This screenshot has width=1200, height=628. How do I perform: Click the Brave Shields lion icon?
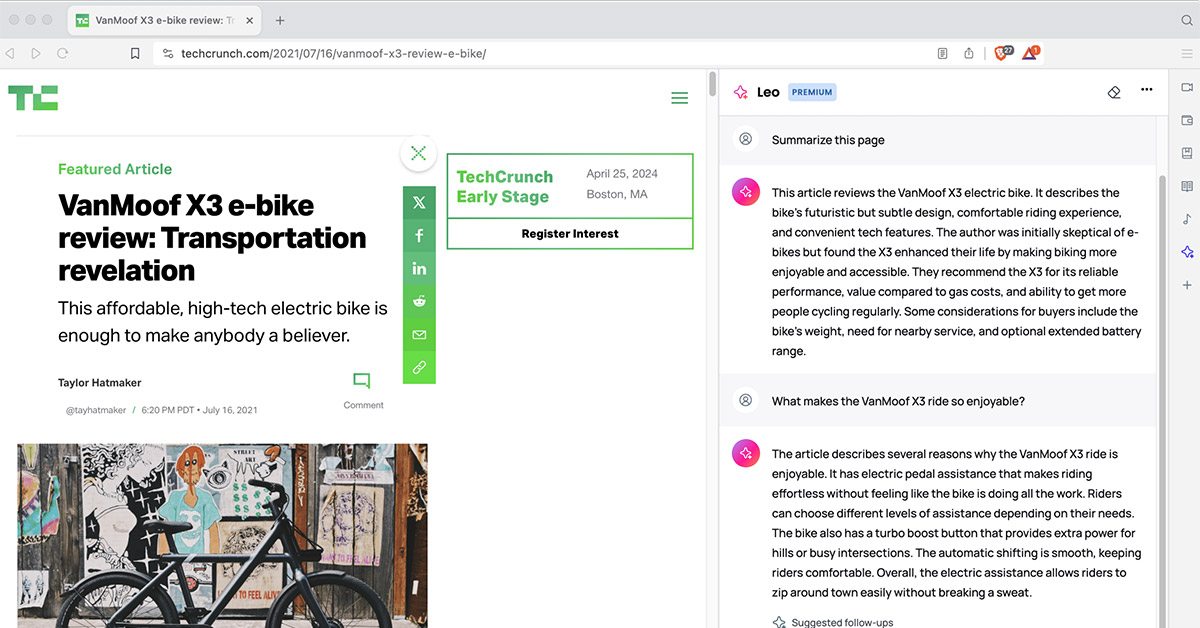click(x=1001, y=54)
